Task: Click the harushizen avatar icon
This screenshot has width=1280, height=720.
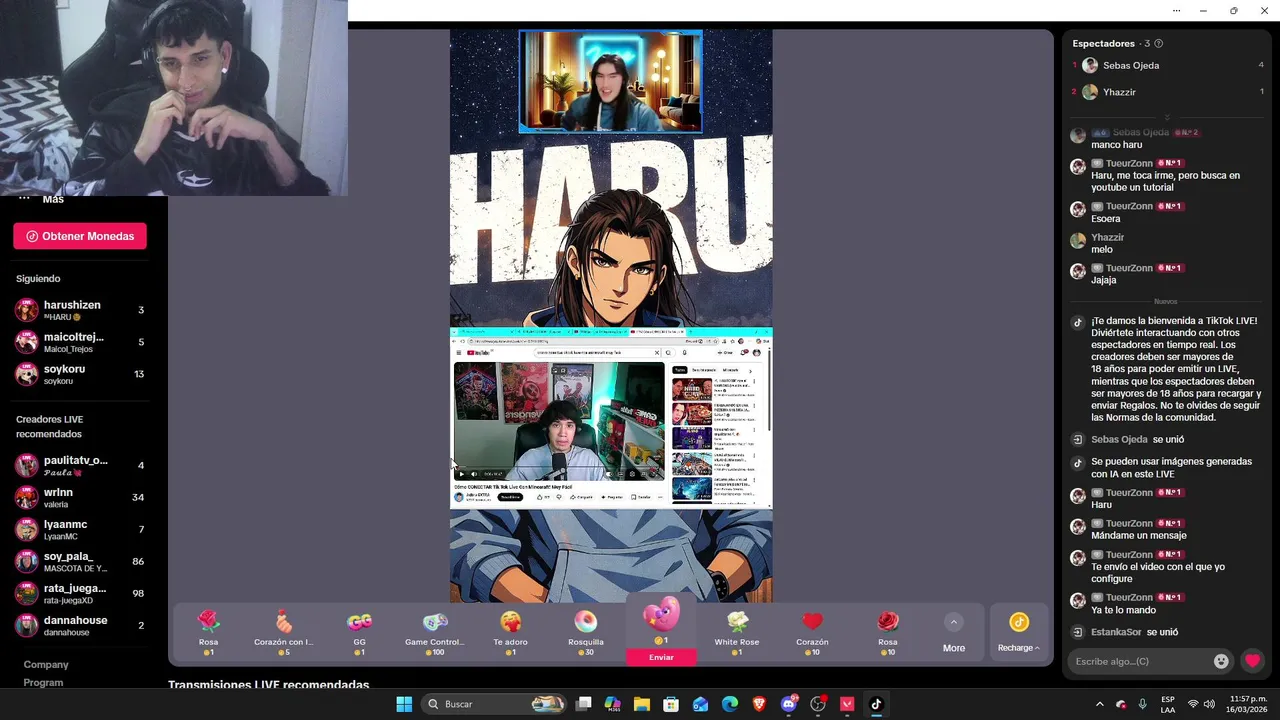Action: tap(26, 310)
